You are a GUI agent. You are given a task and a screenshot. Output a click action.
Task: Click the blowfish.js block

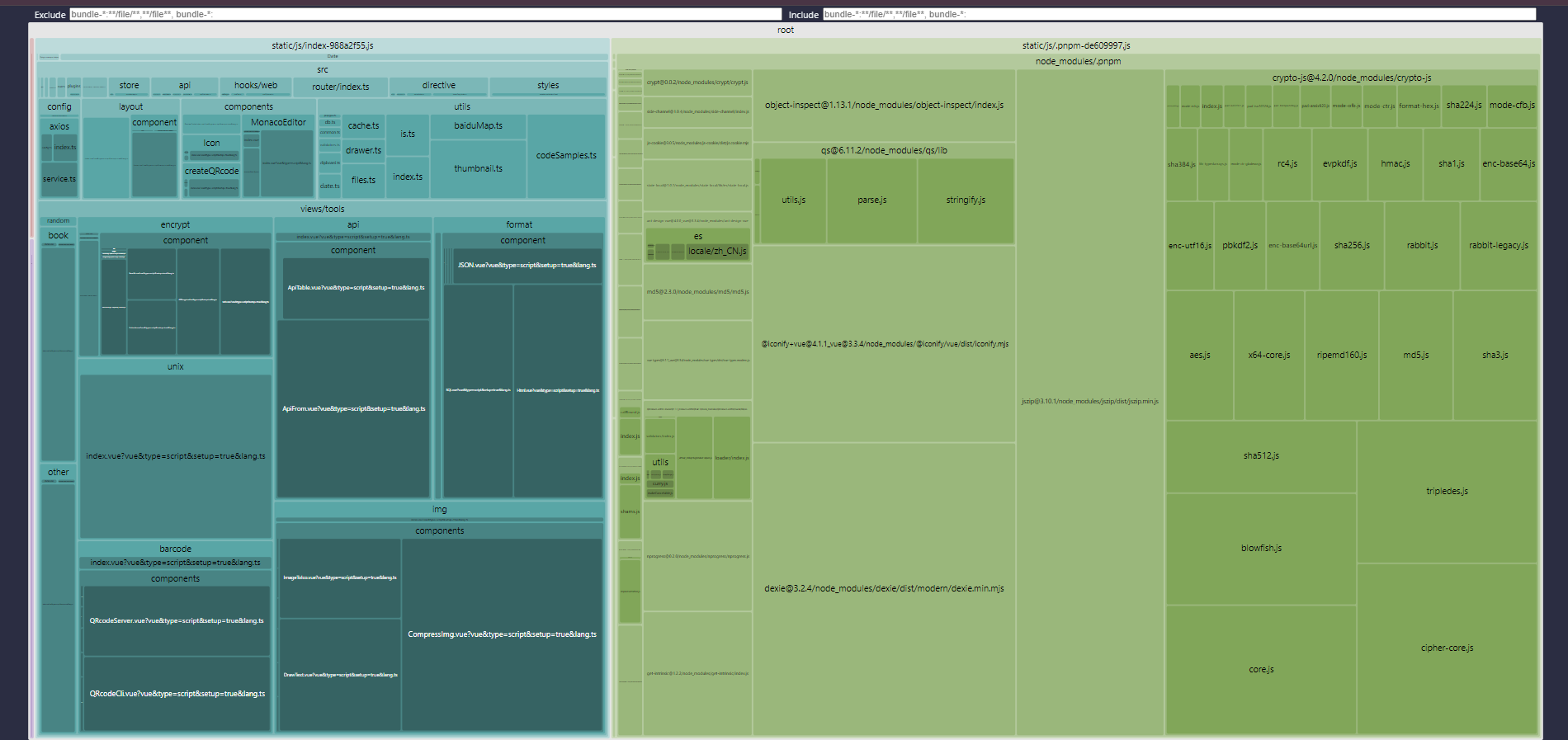pyautogui.click(x=1260, y=548)
